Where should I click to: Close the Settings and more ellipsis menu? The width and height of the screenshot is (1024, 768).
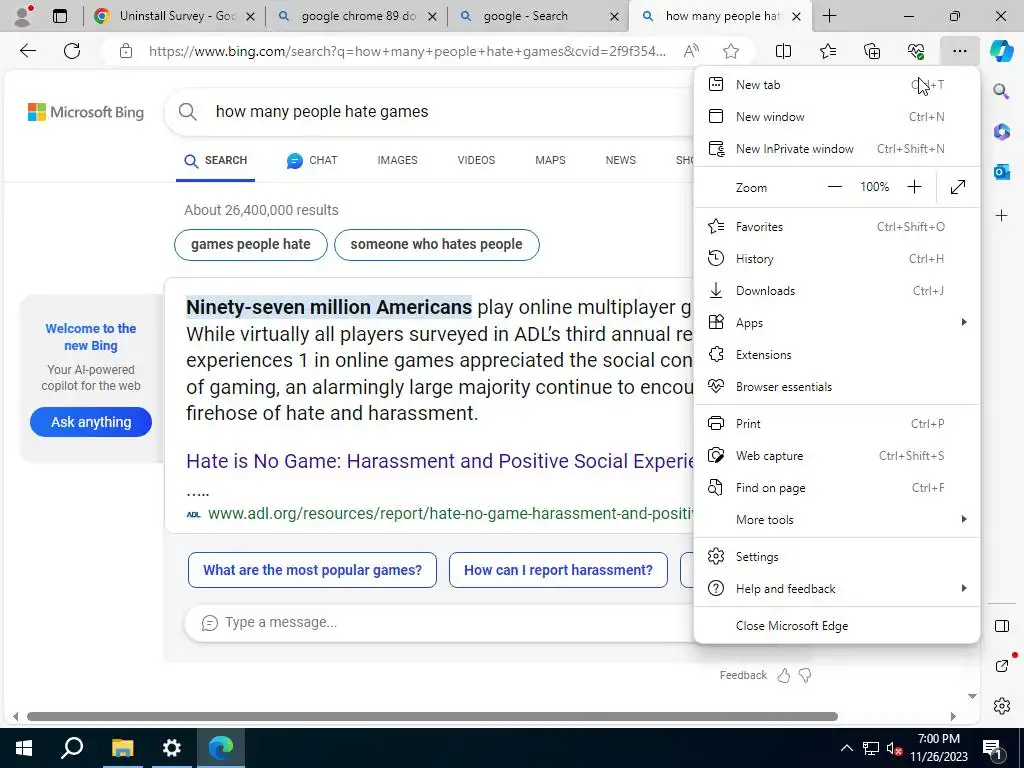[959, 51]
